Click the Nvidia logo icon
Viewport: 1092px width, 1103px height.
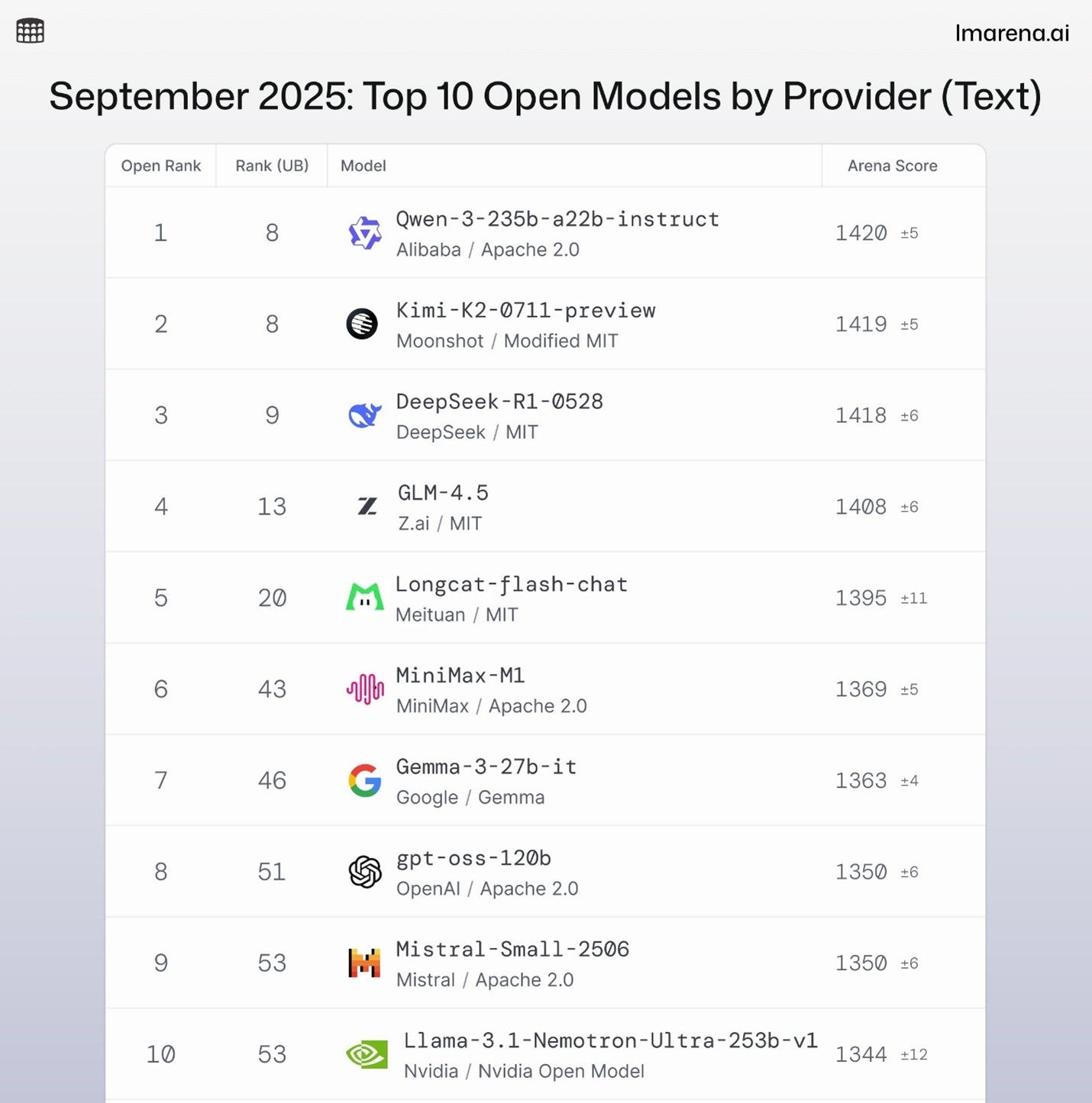(x=367, y=1054)
